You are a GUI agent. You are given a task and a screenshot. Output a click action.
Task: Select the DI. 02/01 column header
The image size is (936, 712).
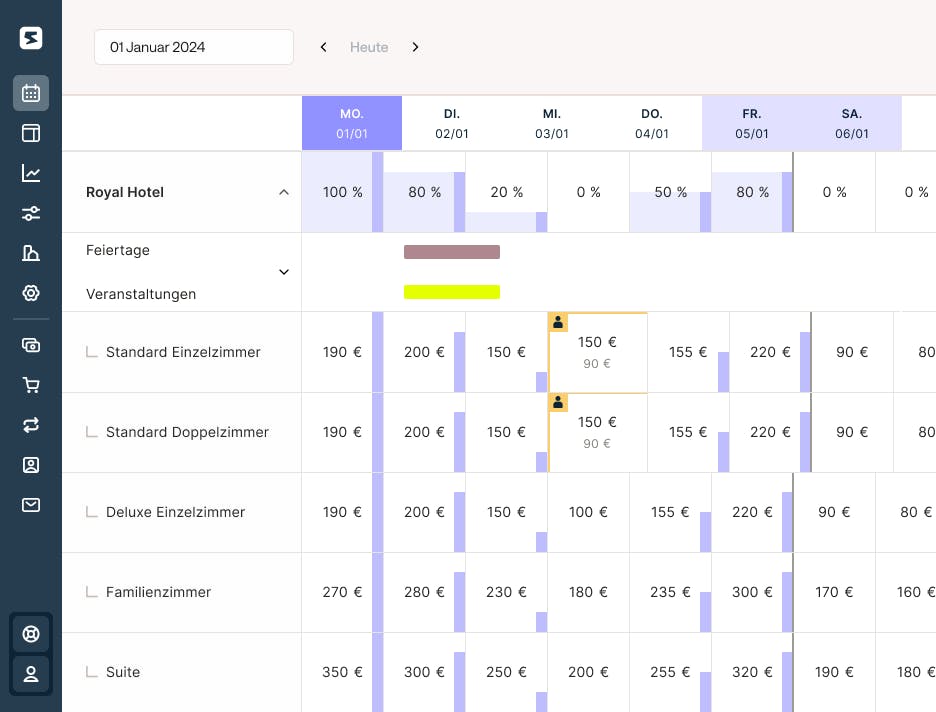(x=452, y=123)
